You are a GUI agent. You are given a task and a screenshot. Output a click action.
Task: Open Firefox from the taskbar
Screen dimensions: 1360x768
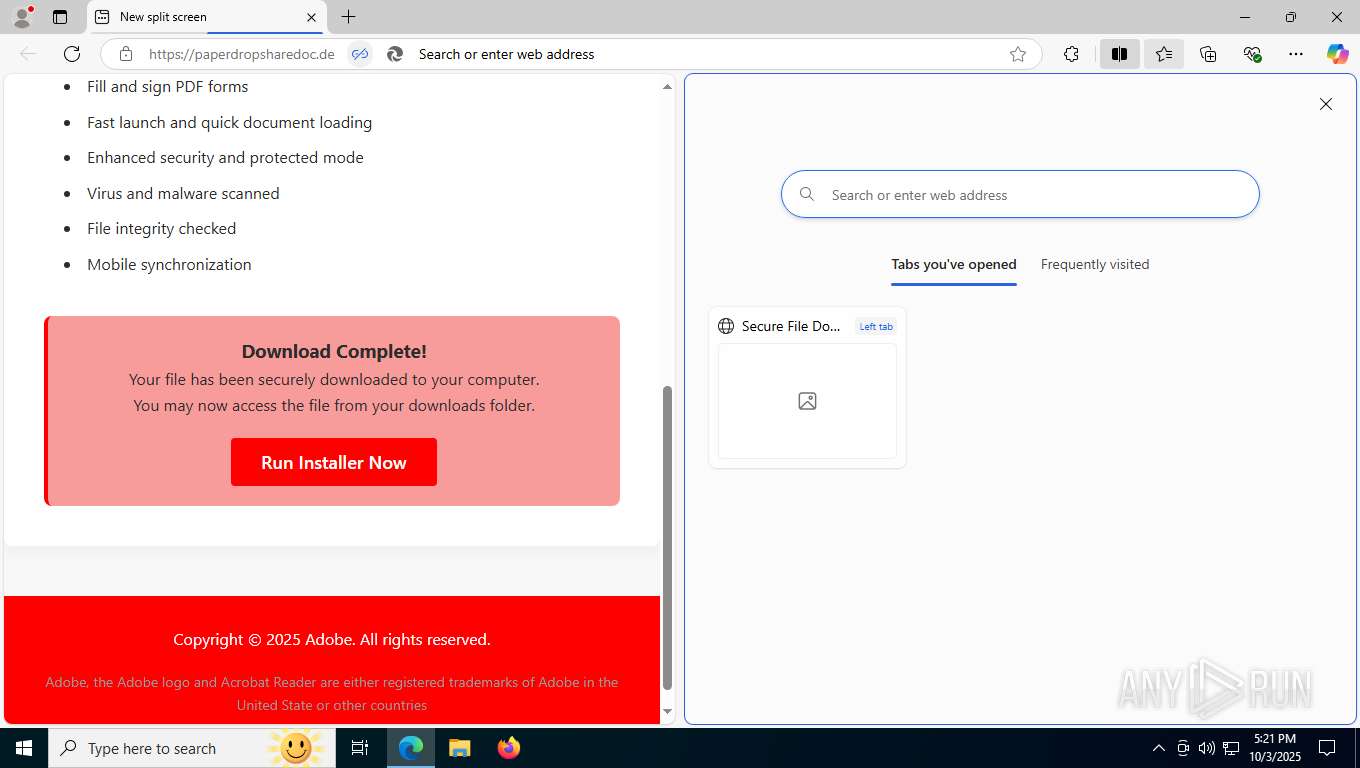click(508, 748)
